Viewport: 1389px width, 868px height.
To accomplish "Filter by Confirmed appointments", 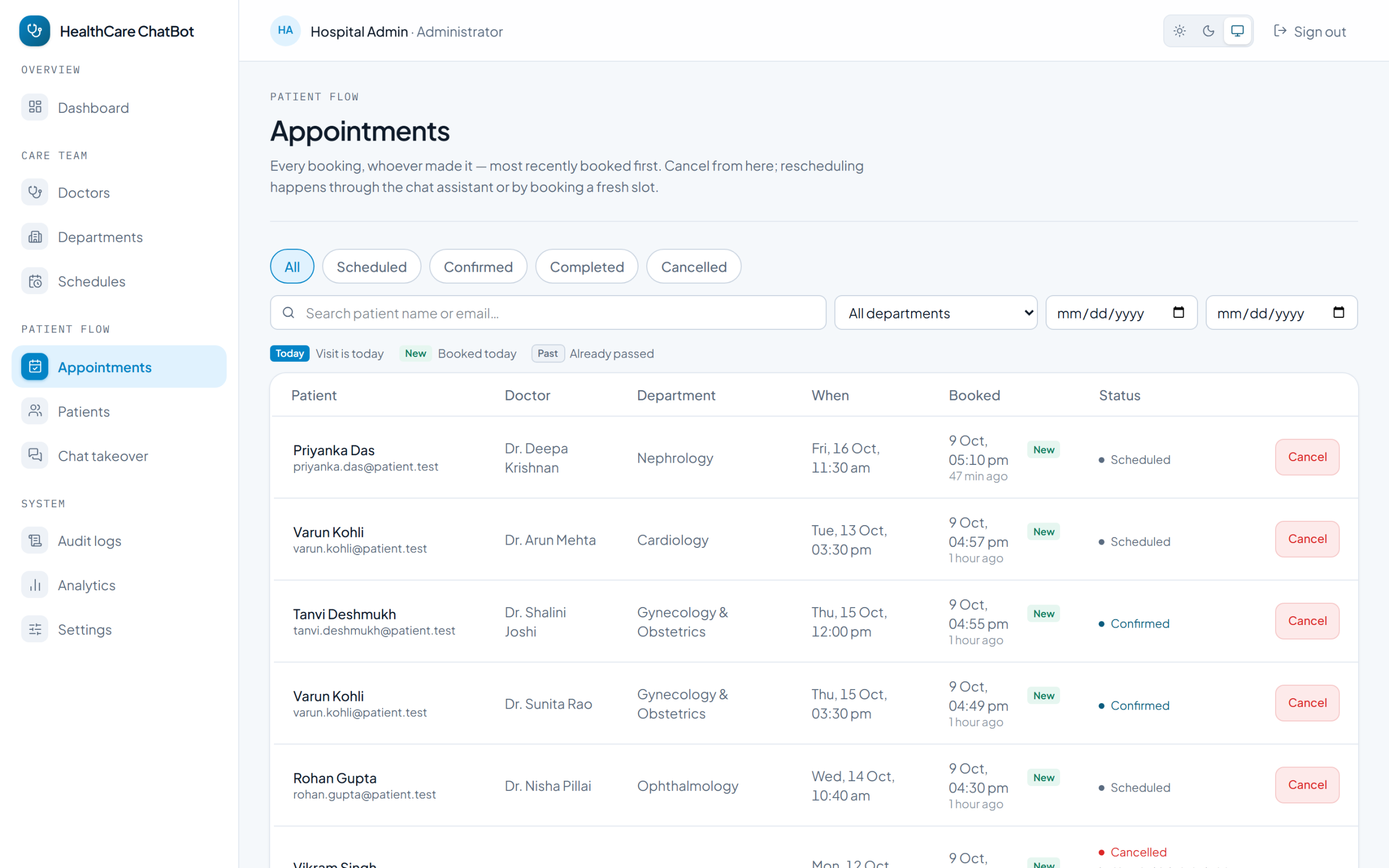I will tap(478, 266).
